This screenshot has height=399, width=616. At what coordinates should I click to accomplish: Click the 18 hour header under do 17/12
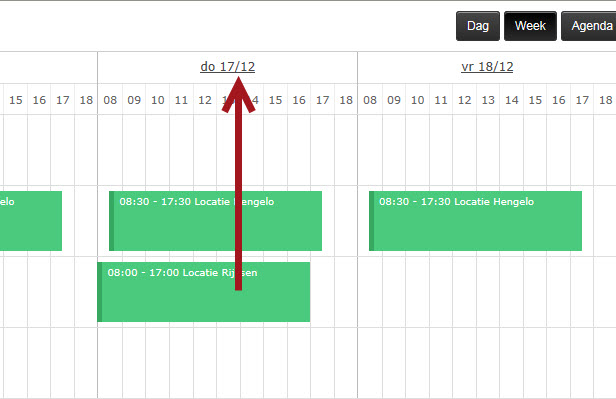[x=346, y=100]
